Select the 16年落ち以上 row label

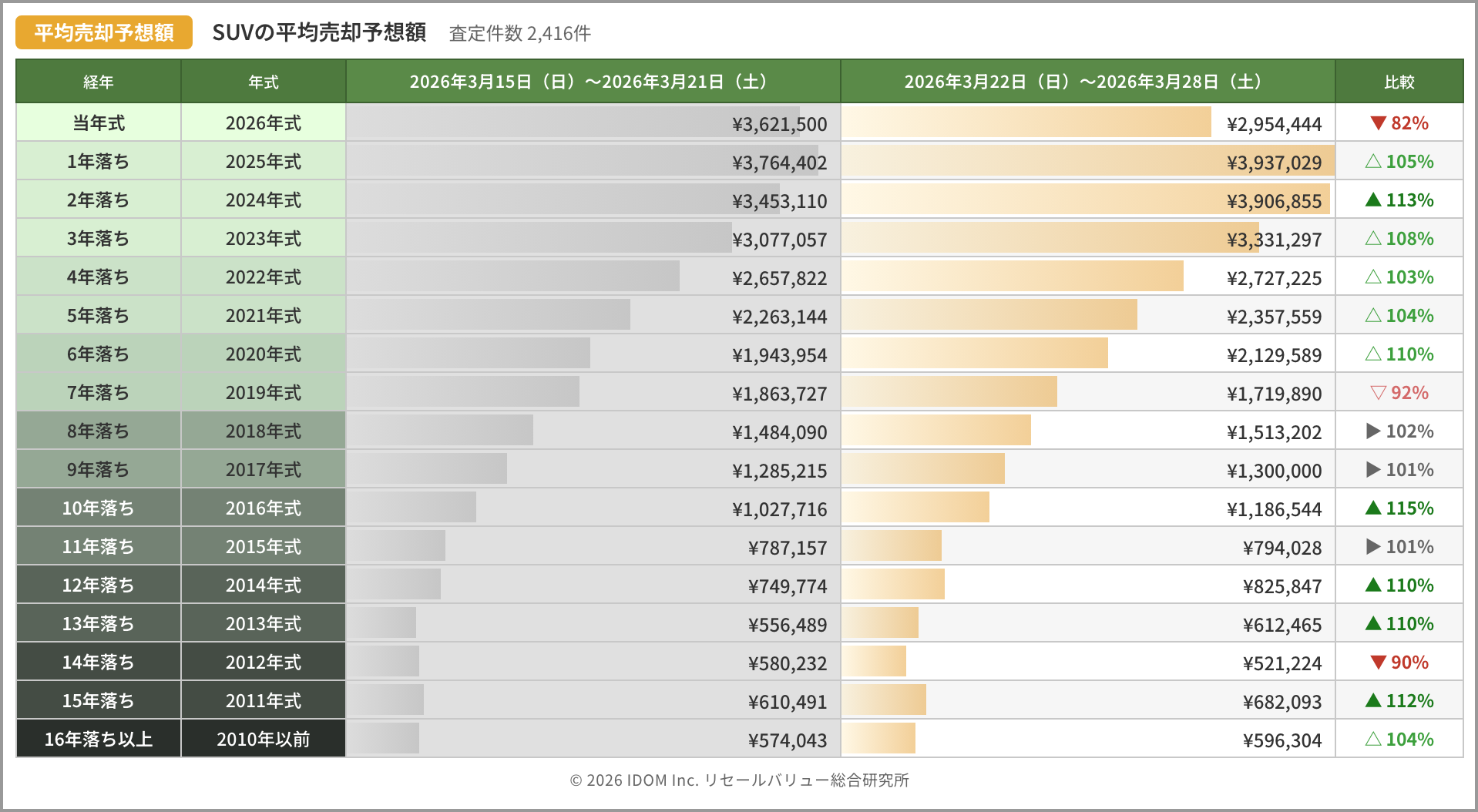click(x=99, y=740)
